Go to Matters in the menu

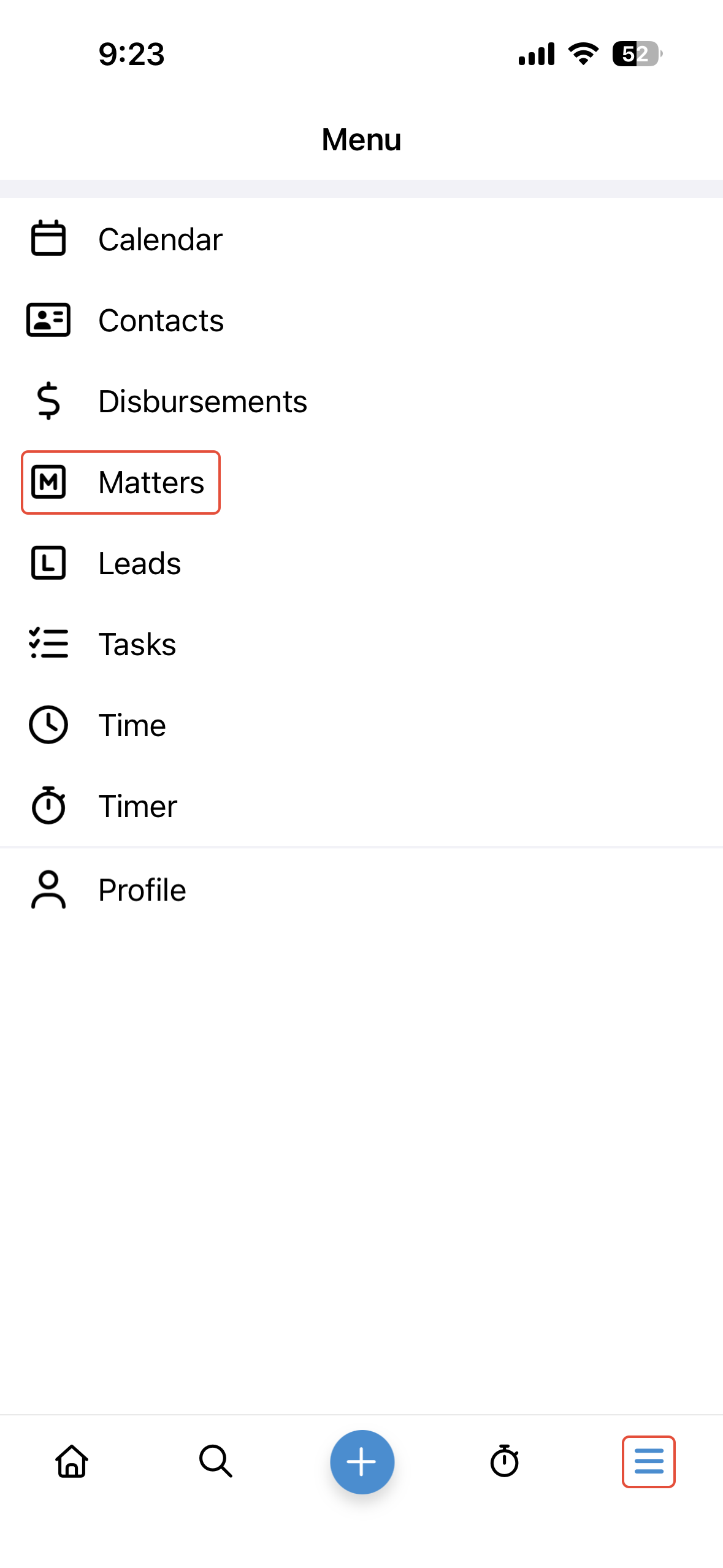click(151, 483)
